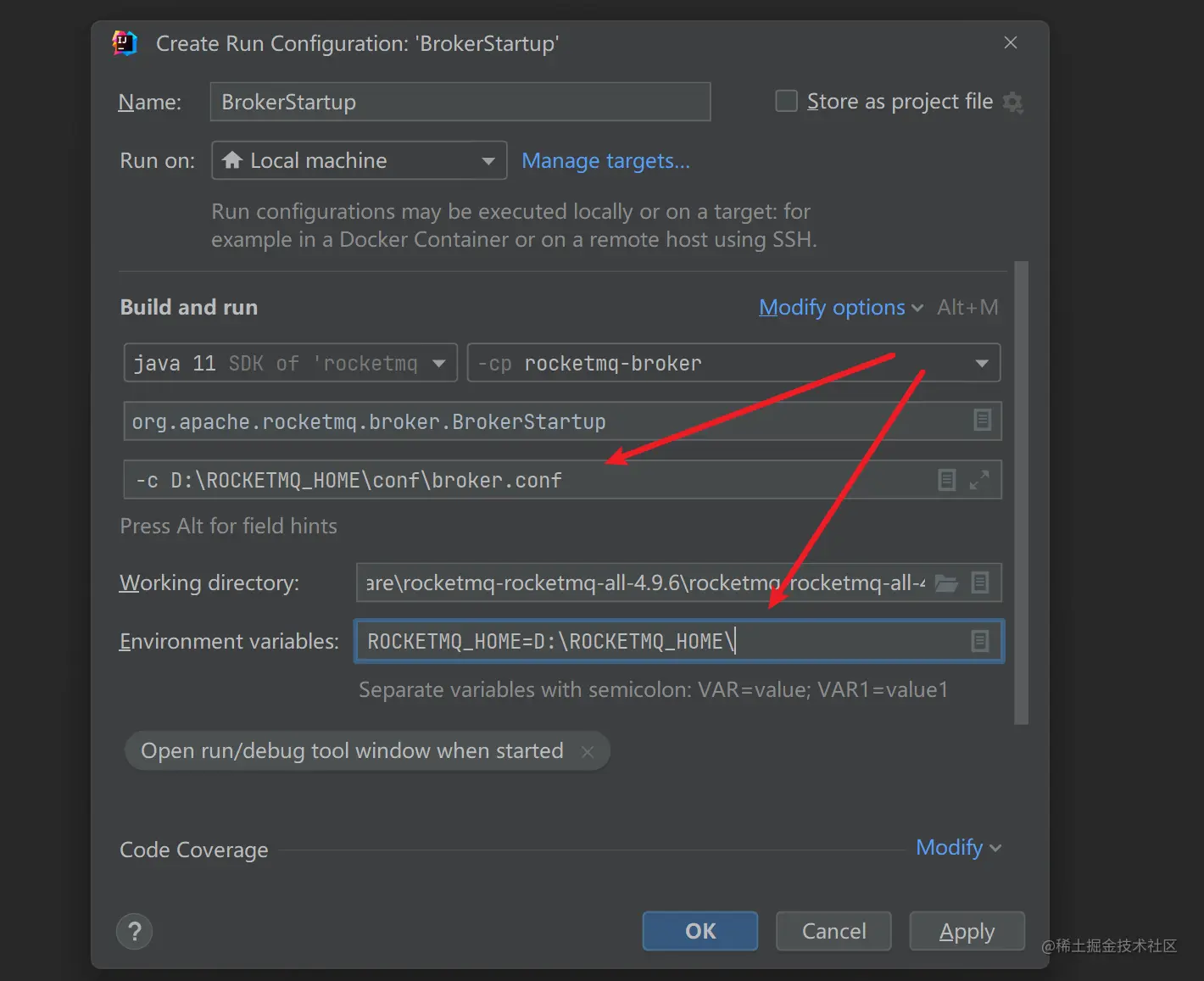Click the Name field containing BrokerStartup

(x=460, y=102)
